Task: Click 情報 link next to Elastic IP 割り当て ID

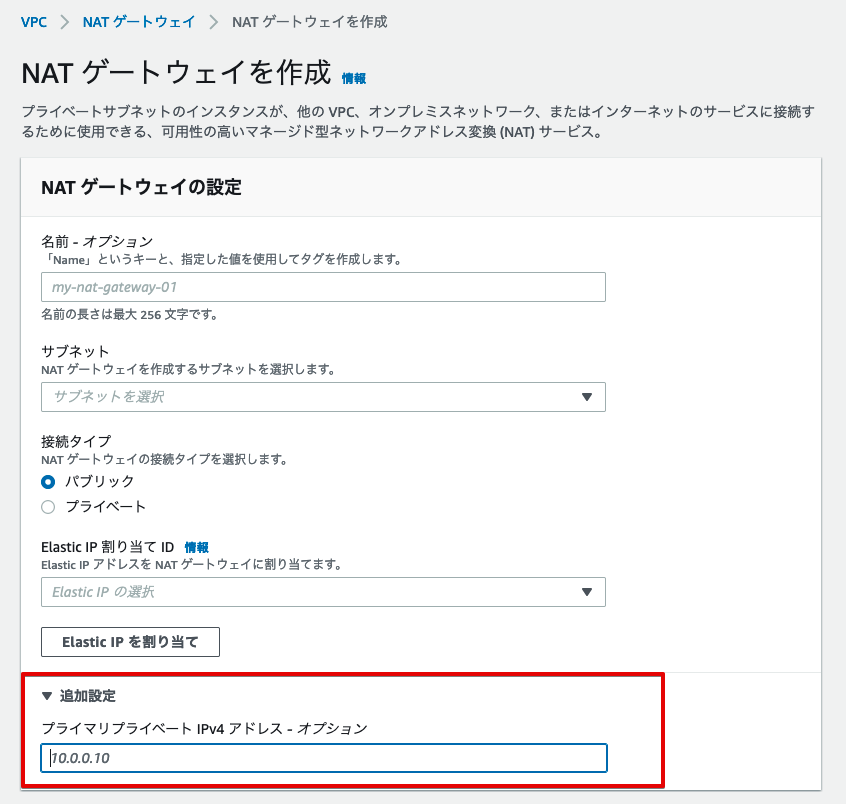Action: (x=196, y=548)
